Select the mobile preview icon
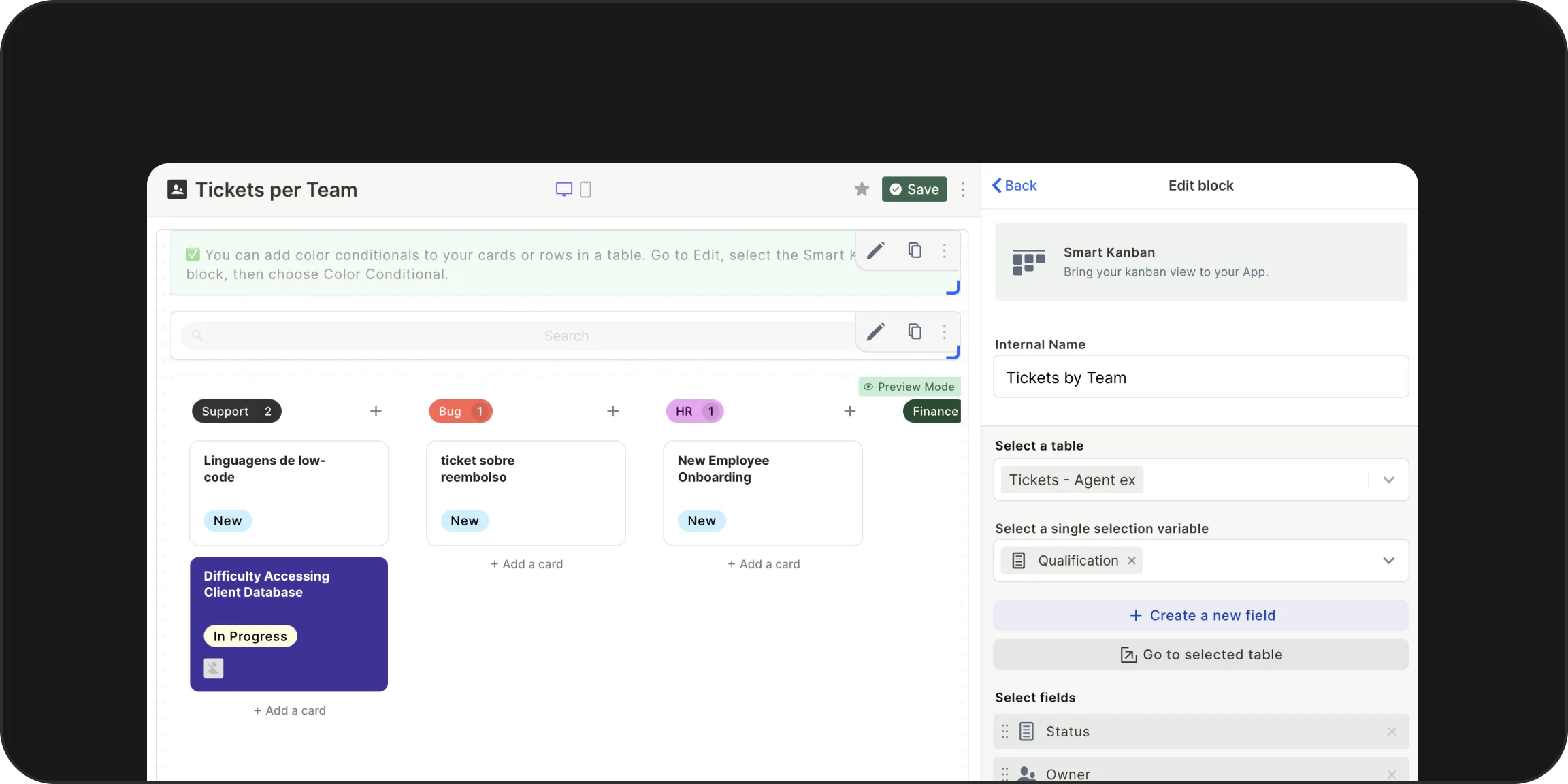This screenshot has height=784, width=1568. coord(585,189)
